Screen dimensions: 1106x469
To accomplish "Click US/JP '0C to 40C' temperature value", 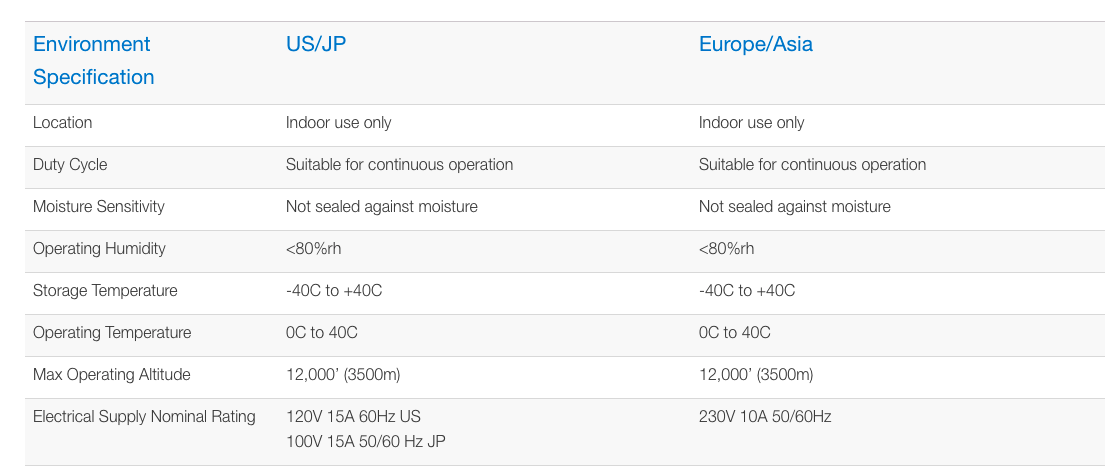I will click(322, 333).
